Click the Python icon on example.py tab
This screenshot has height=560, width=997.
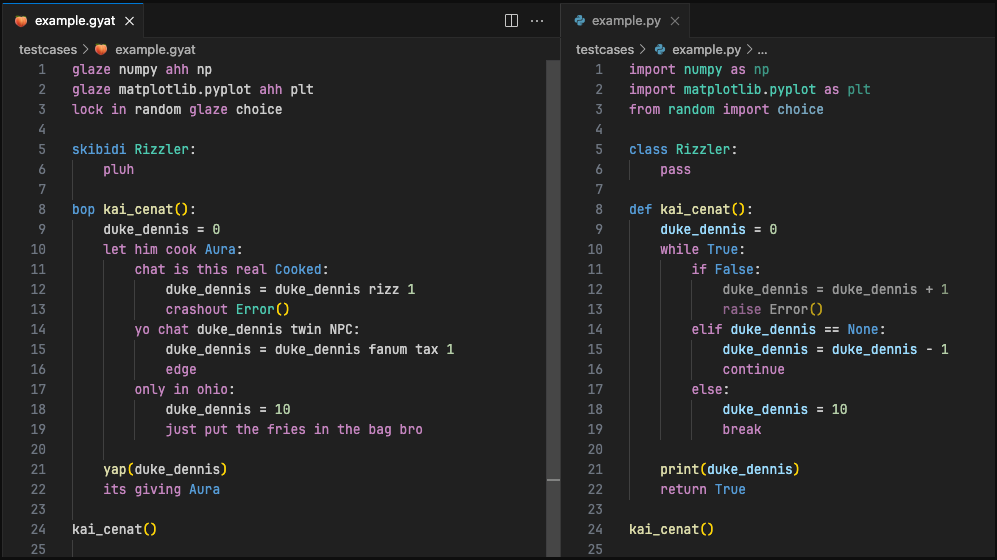click(x=579, y=21)
